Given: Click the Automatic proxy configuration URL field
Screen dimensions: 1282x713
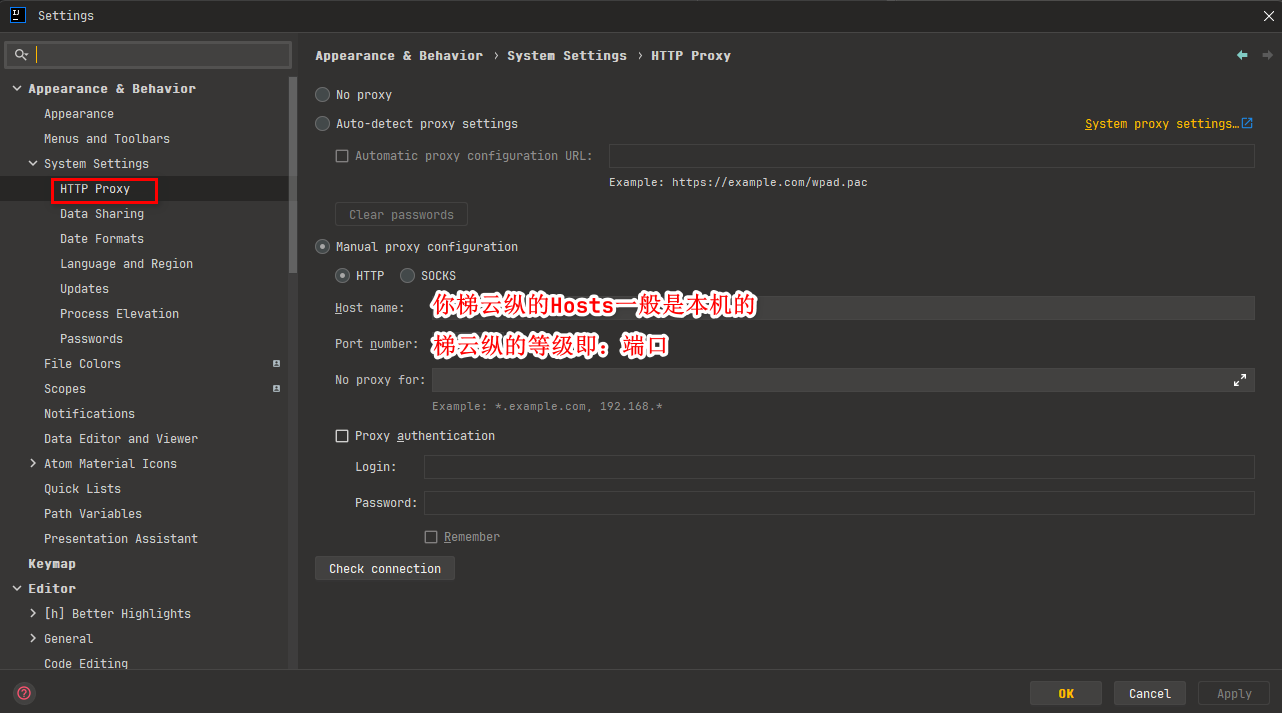Looking at the screenshot, I should click(931, 156).
